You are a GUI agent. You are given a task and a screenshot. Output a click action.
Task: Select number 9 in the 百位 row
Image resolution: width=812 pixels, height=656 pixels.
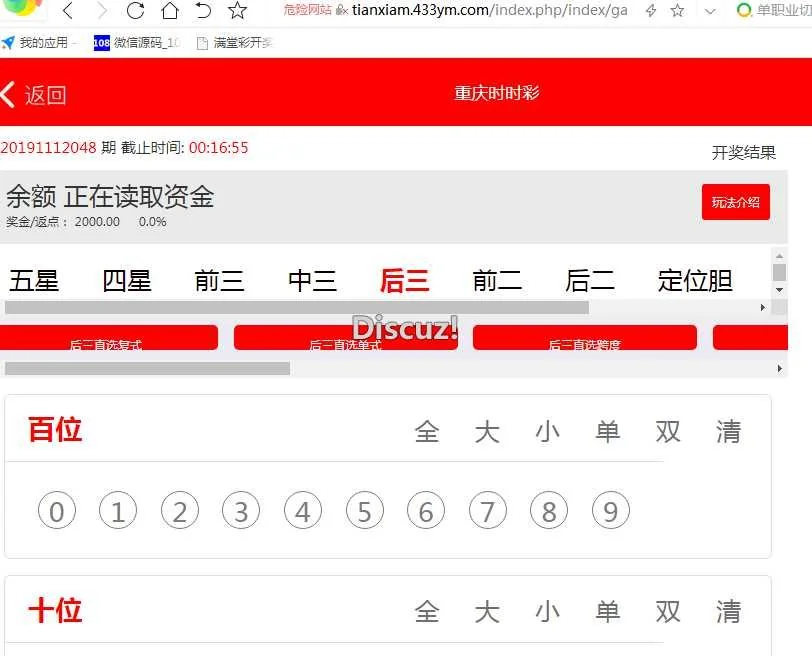pyautogui.click(x=611, y=512)
